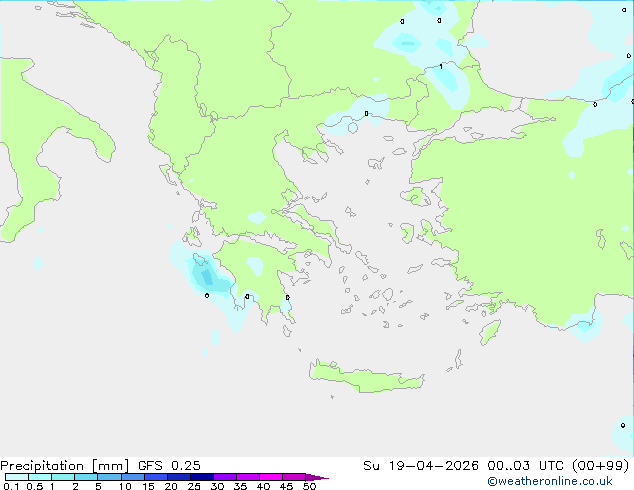Viewport: 634px width, 490px height.
Task: Click the island of Crete on map
Action: pyautogui.click(x=366, y=377)
